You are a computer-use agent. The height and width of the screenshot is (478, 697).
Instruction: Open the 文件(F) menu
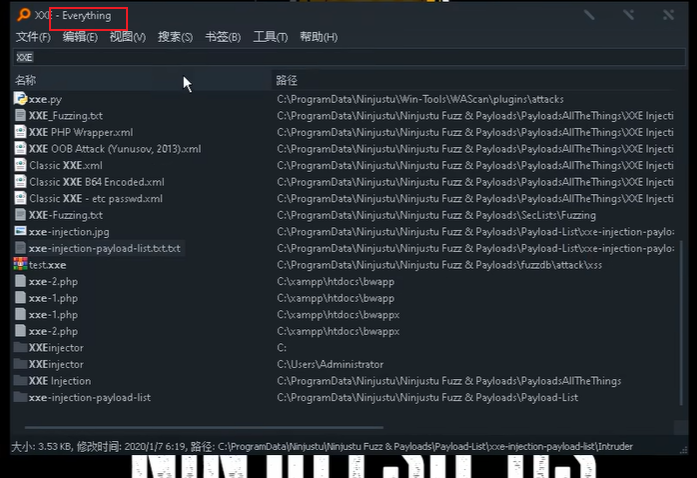[x=33, y=37]
